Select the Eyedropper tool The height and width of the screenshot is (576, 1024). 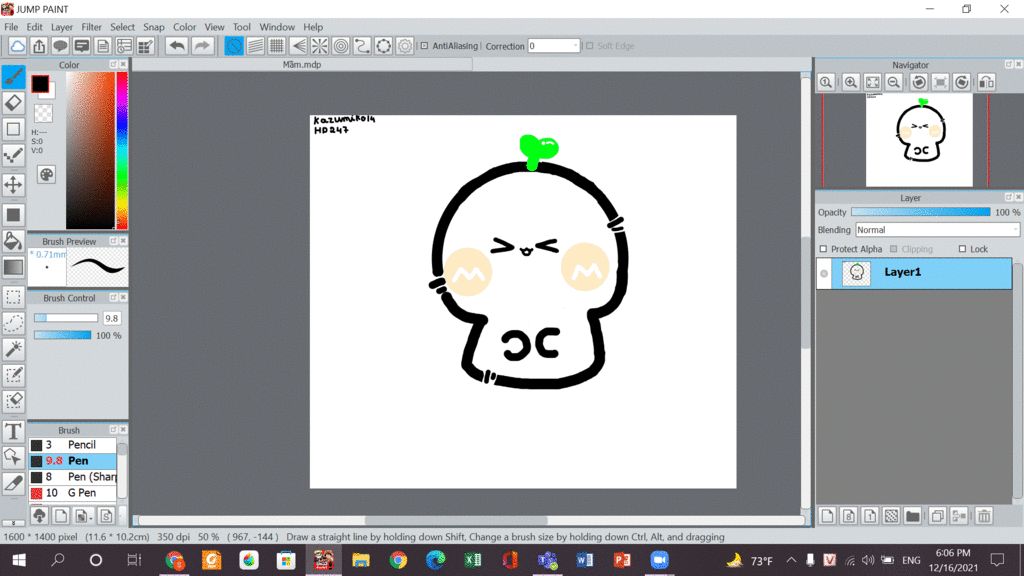point(13,484)
